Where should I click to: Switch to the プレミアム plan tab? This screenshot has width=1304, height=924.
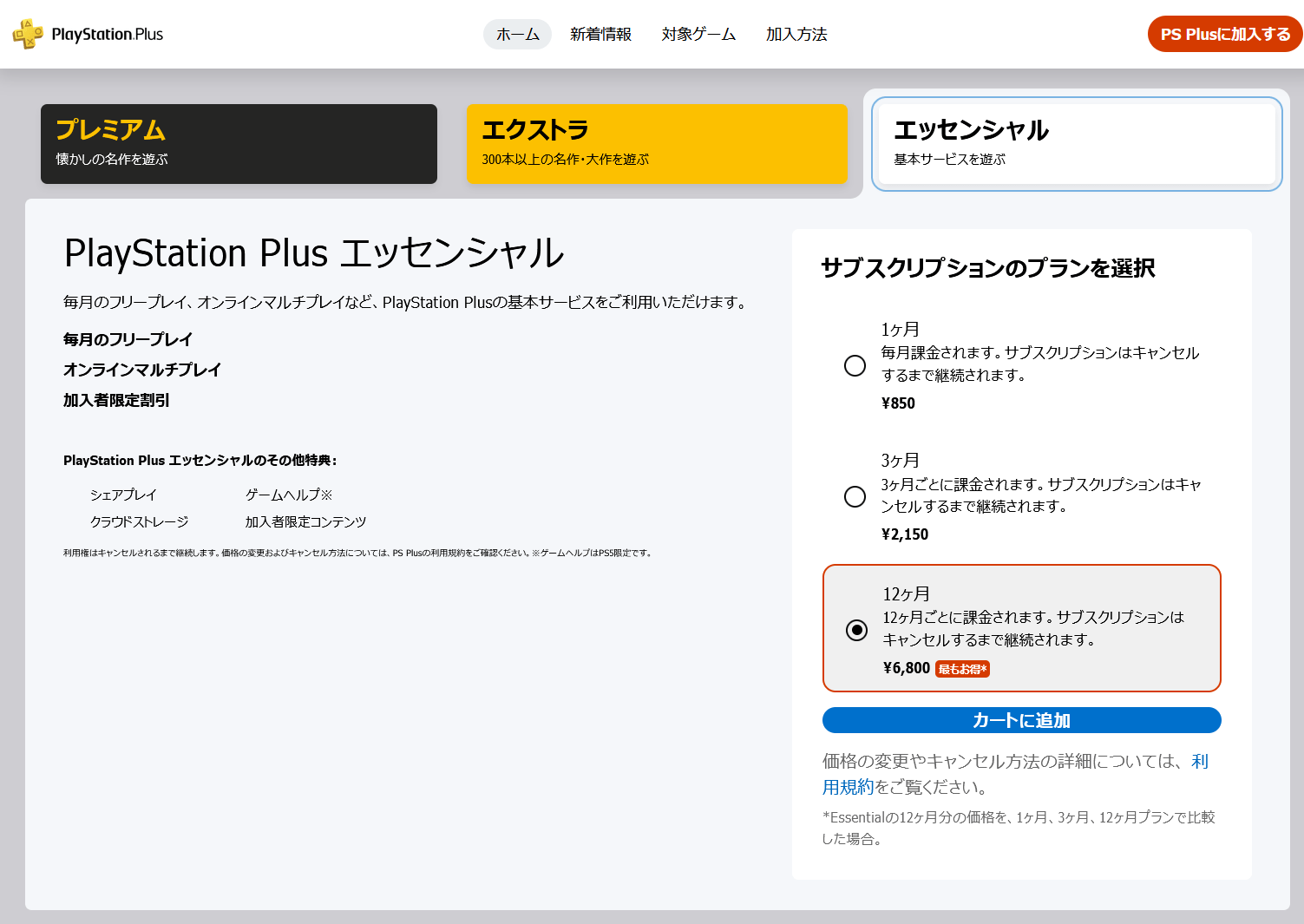click(x=239, y=144)
